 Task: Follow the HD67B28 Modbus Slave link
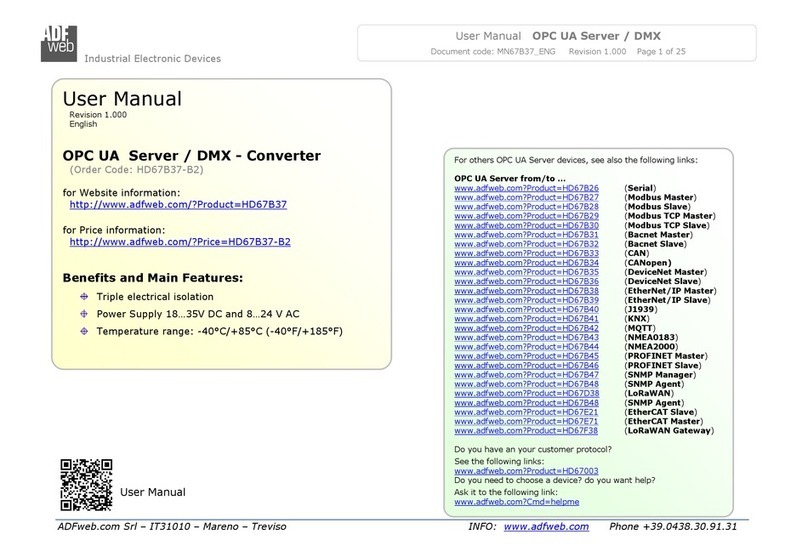point(526,207)
